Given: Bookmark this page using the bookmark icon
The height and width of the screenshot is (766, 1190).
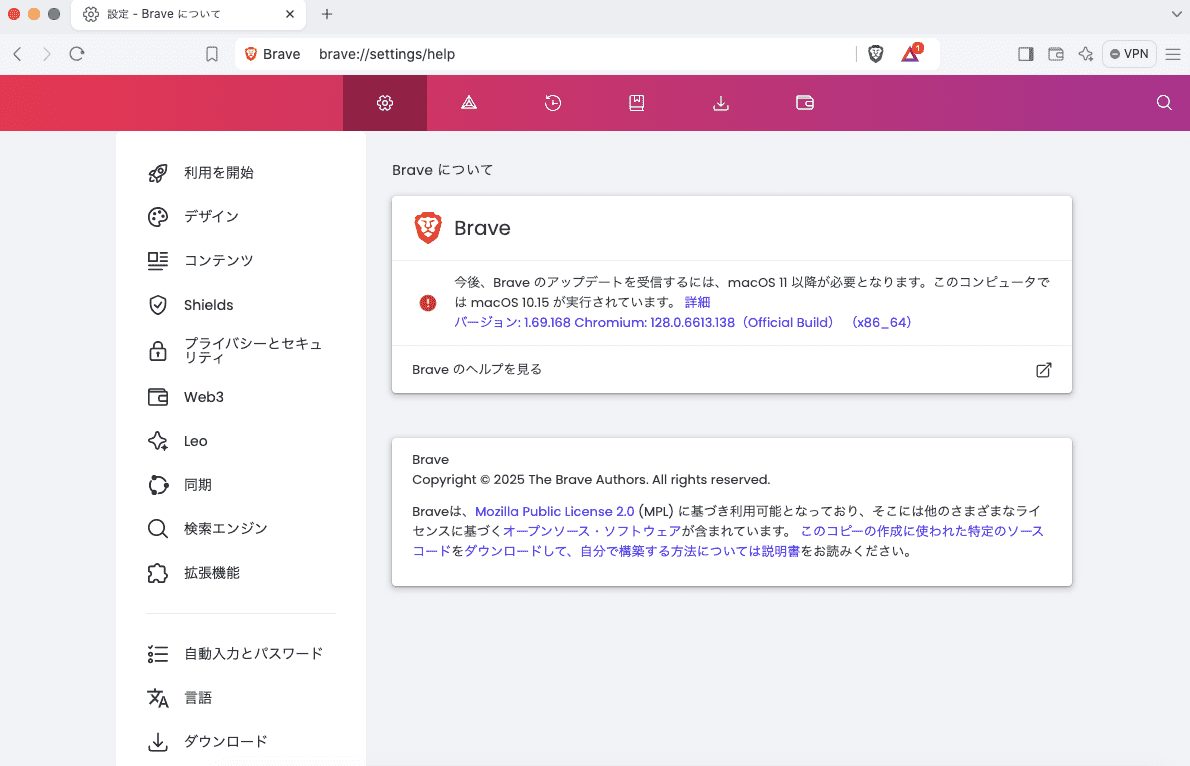Looking at the screenshot, I should click(x=212, y=53).
